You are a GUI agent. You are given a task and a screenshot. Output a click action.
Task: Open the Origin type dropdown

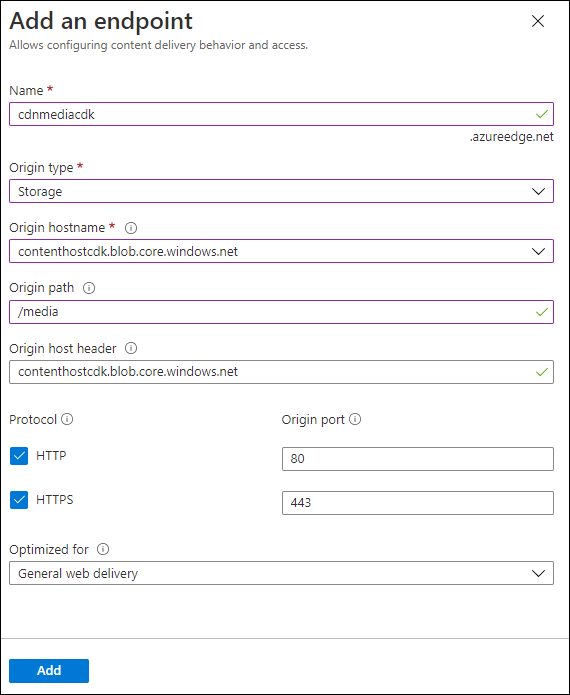(281, 191)
